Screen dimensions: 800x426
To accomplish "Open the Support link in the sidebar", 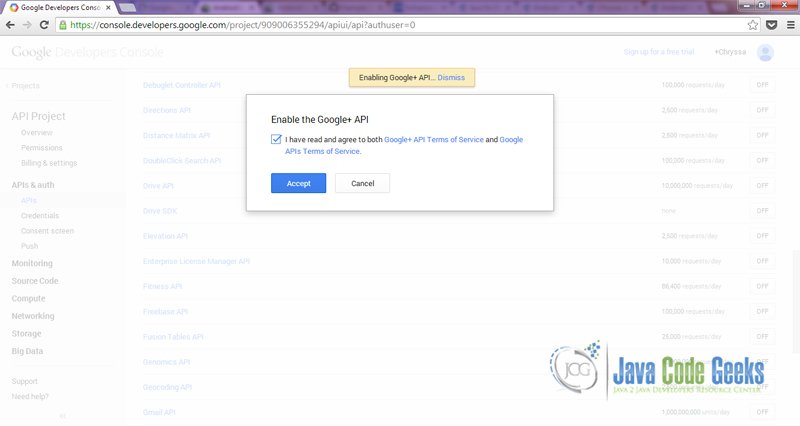I will 24,381.
